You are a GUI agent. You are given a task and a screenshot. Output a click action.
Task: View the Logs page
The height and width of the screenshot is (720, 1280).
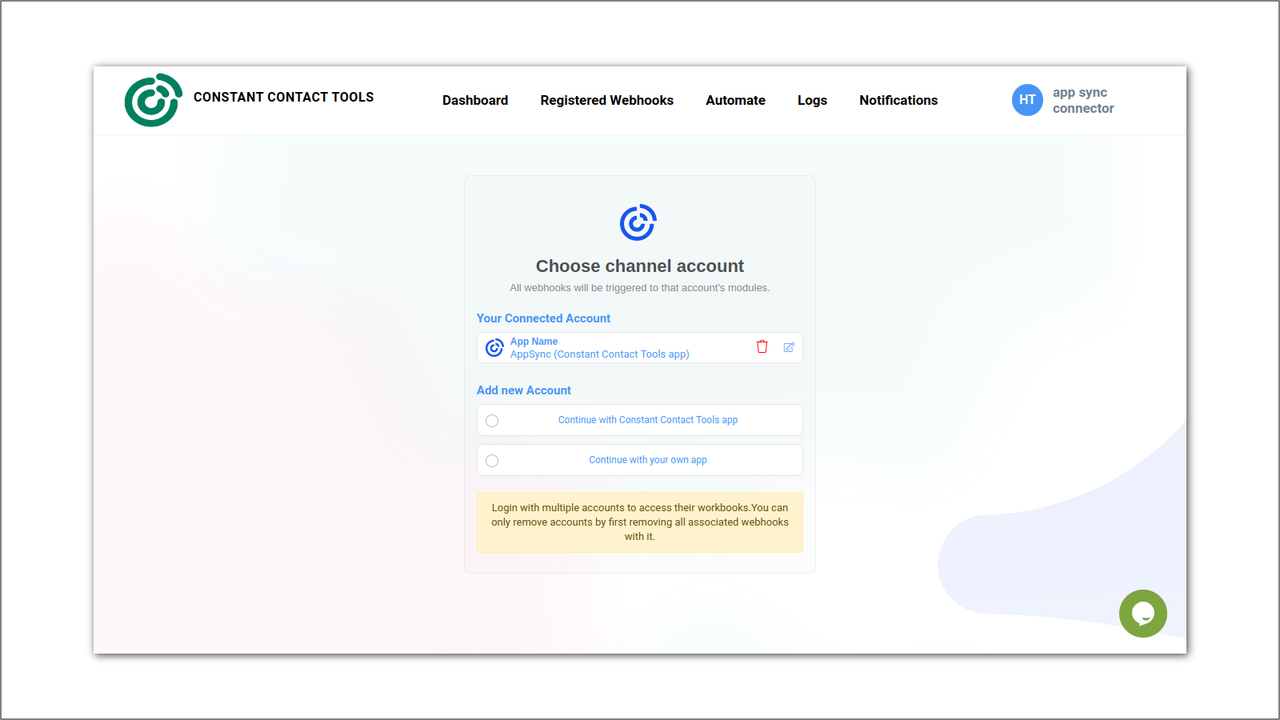pos(812,100)
